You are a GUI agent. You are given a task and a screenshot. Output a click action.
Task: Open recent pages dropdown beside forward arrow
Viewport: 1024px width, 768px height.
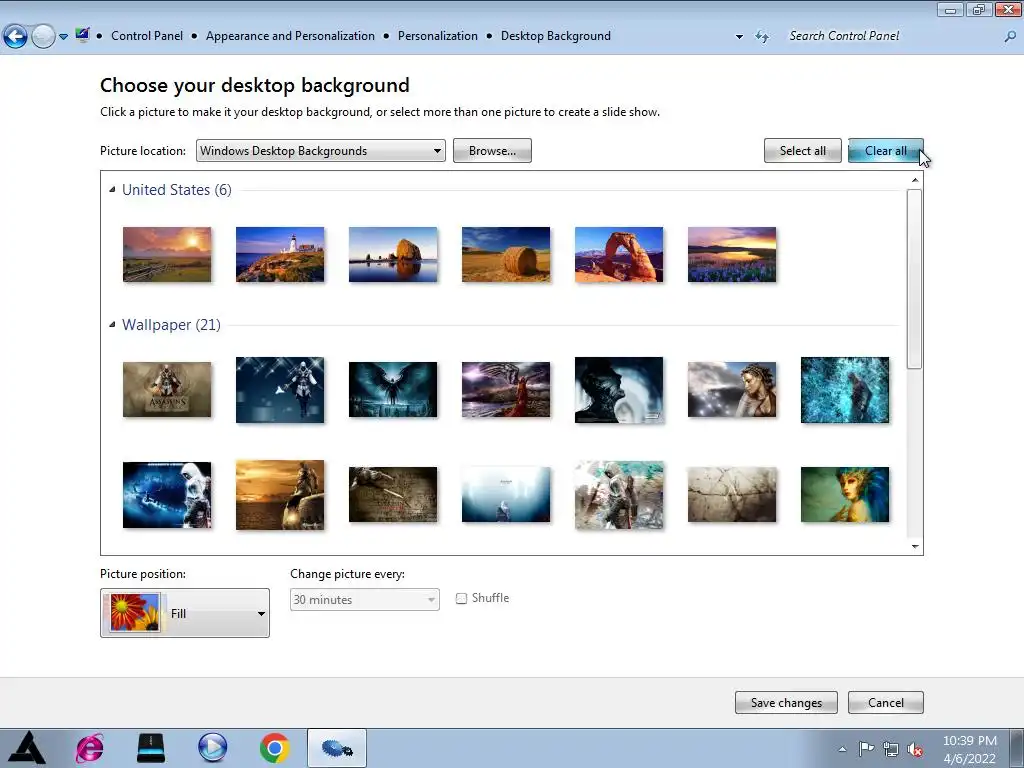pos(63,37)
